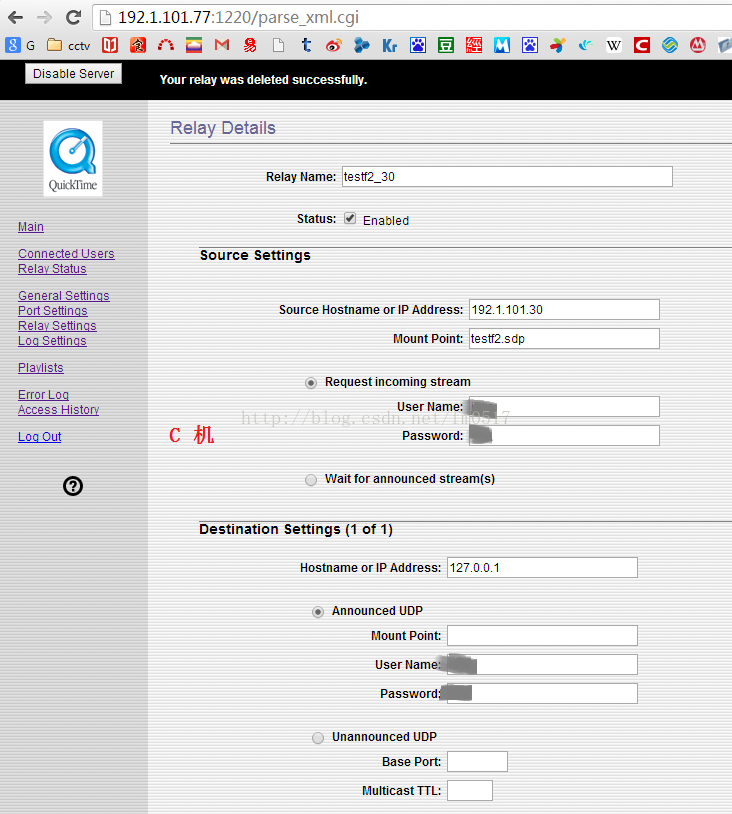Open the red China Unicom knot bookmark
Viewport: 732px width, 814px height.
click(250, 46)
